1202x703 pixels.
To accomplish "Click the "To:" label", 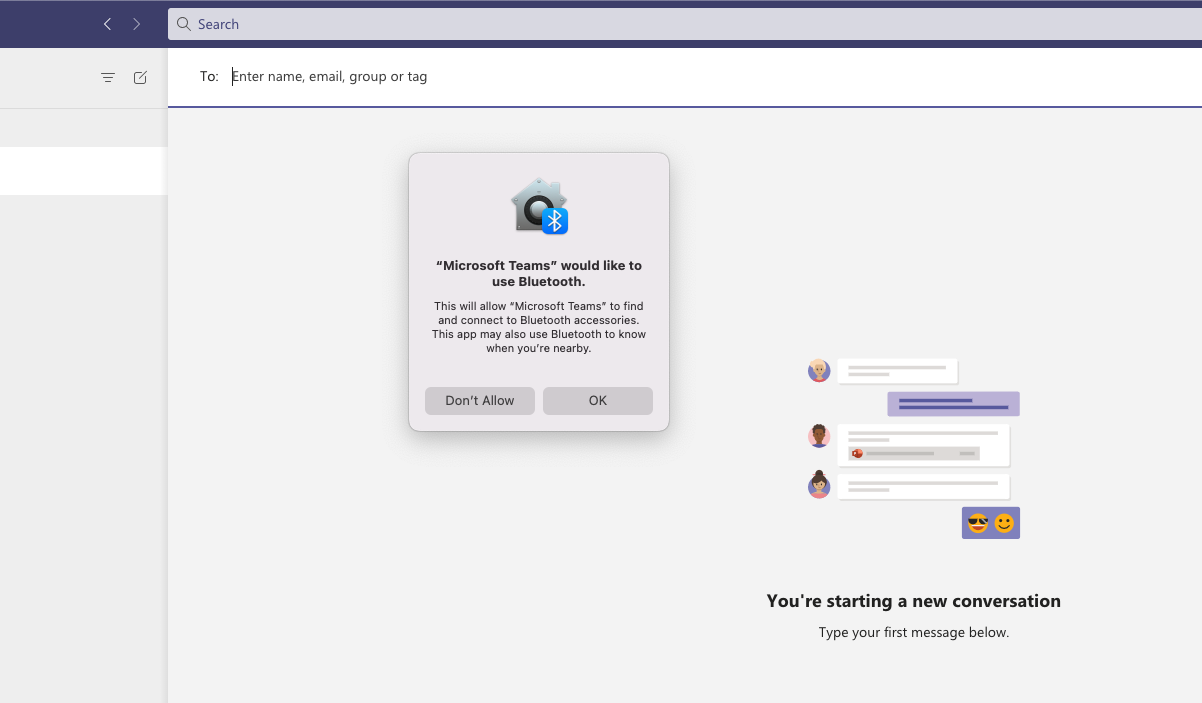I will 209,76.
